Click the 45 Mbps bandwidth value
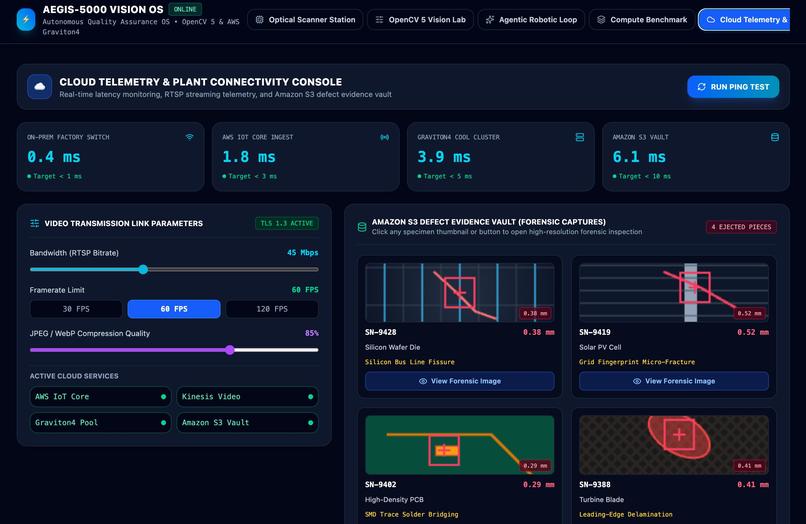This screenshot has width=806, height=524. point(303,252)
